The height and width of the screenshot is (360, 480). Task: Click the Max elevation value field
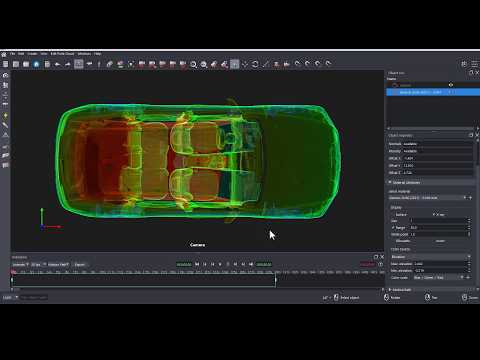tap(440, 264)
